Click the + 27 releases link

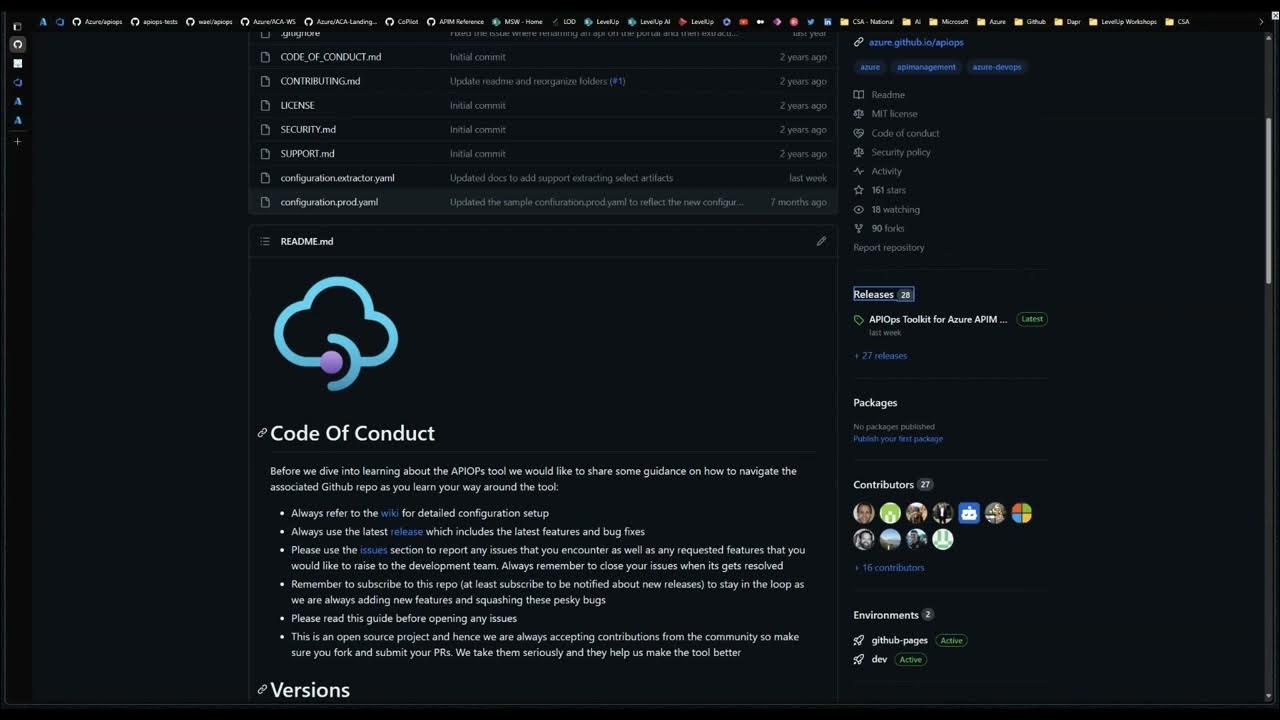click(x=880, y=355)
